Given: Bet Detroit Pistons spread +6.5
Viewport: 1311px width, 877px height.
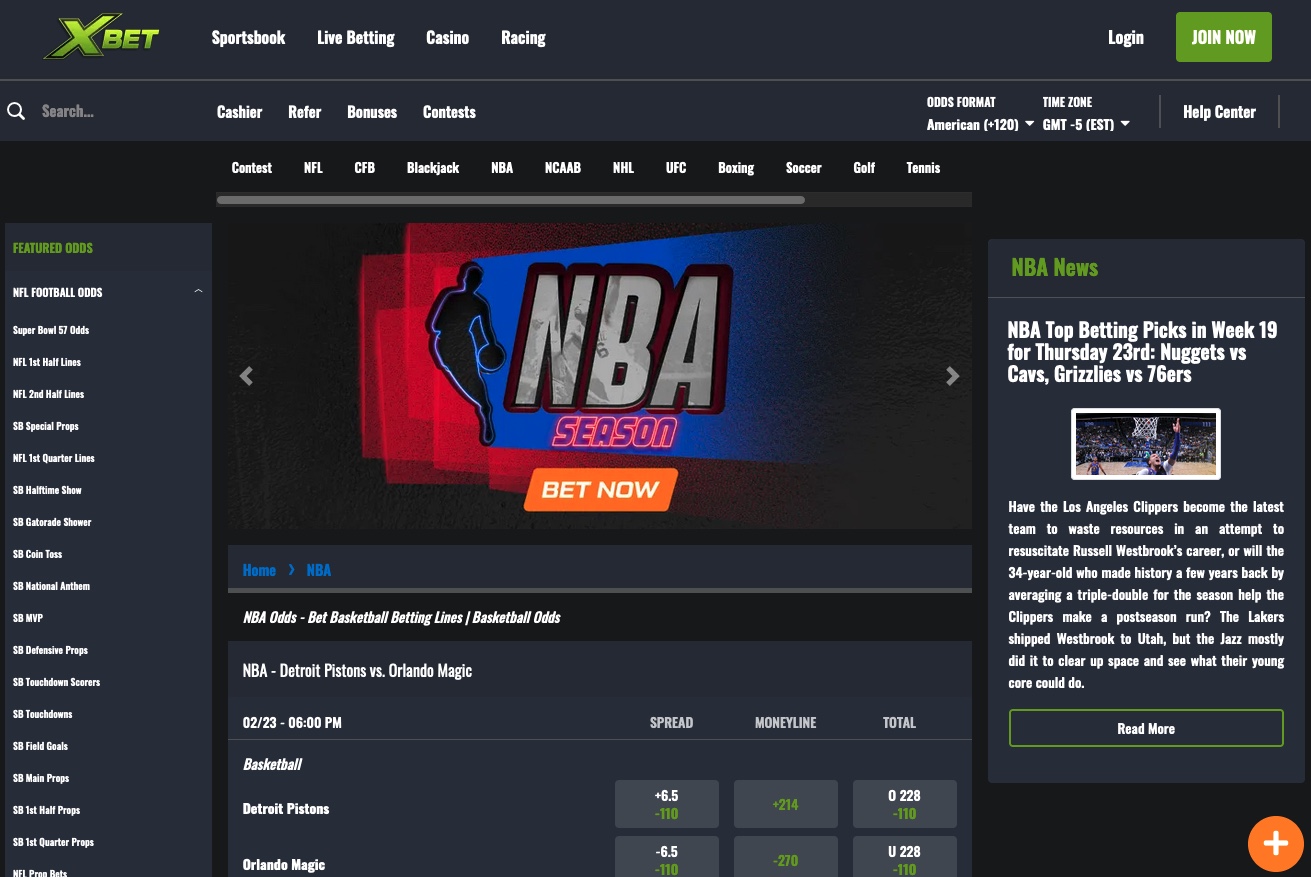Looking at the screenshot, I should (x=667, y=804).
